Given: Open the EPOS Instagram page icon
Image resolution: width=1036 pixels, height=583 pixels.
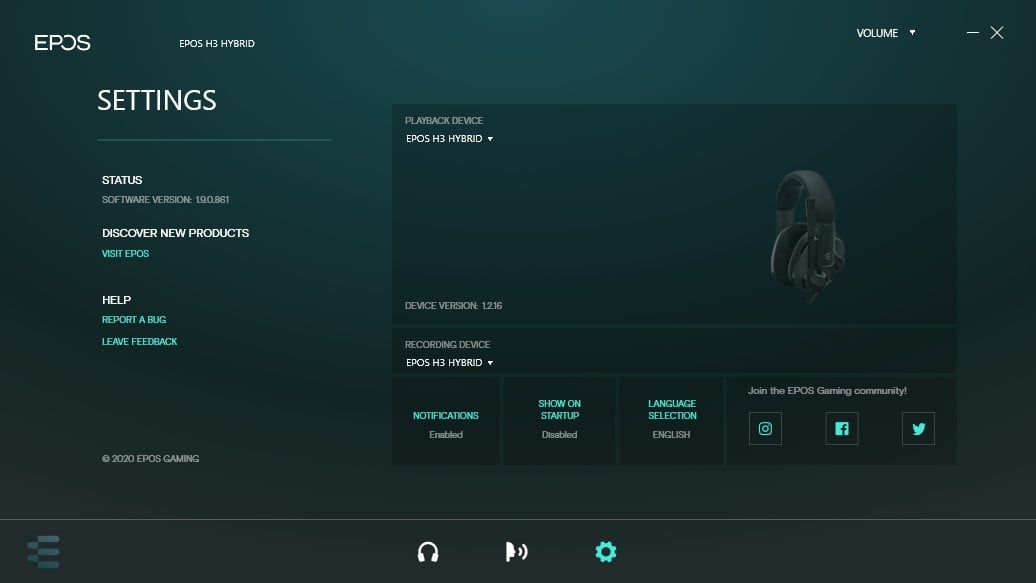Looking at the screenshot, I should point(765,429).
